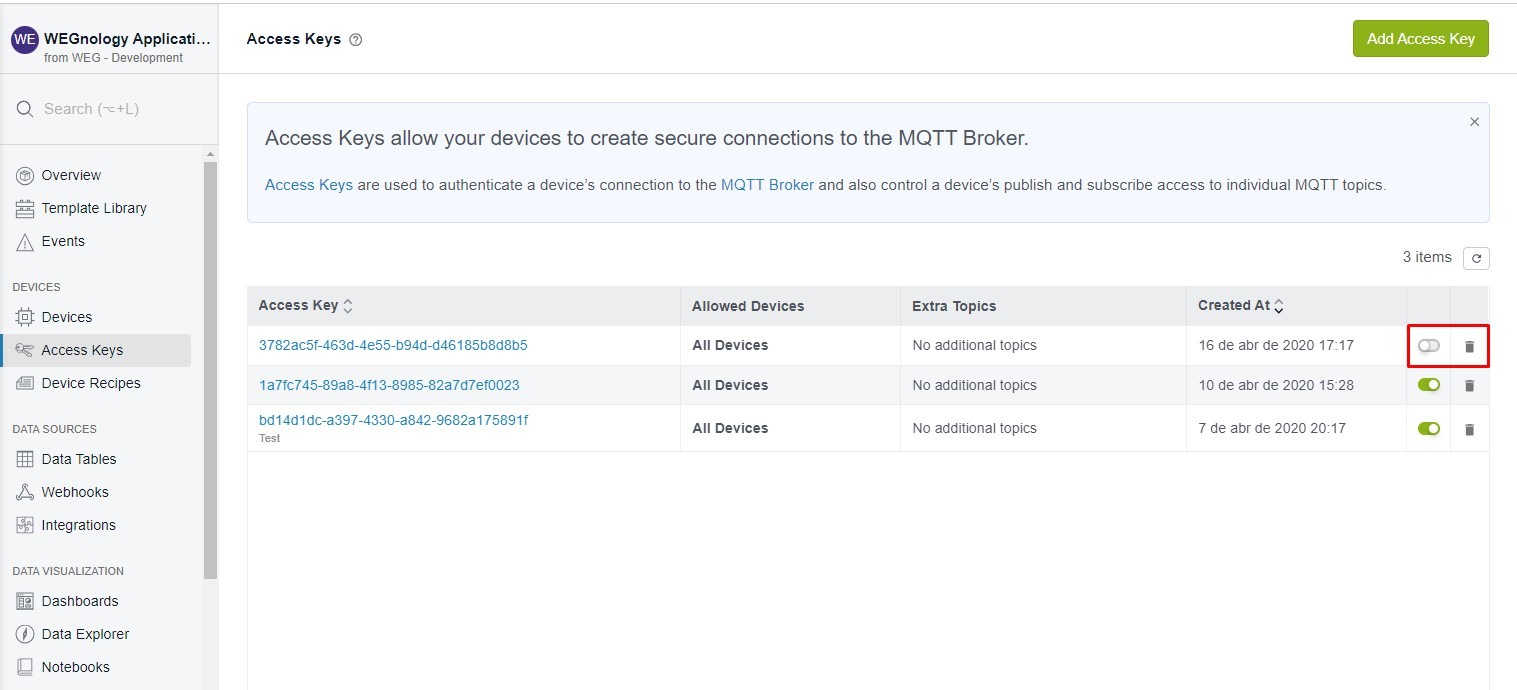The width and height of the screenshot is (1517, 690).
Task: Open the Access Keys help icon
Action: [x=356, y=40]
